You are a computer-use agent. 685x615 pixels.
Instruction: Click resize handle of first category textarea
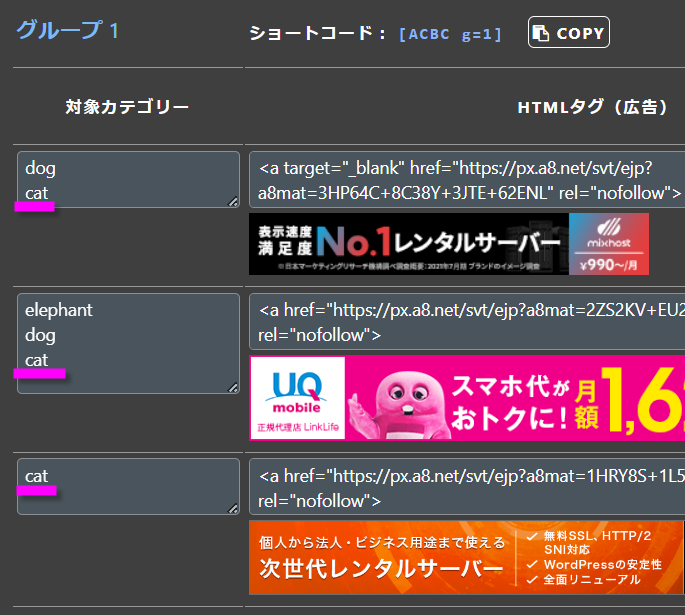[x=233, y=201]
